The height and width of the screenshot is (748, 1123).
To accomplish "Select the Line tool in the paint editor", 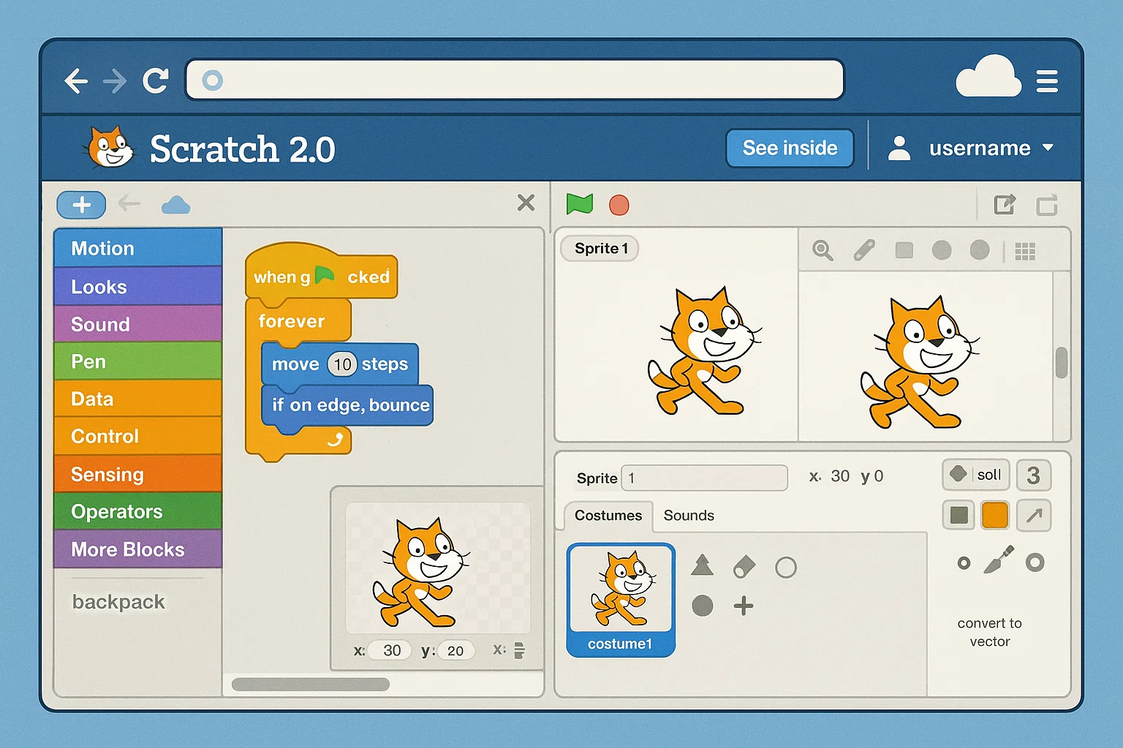I will click(864, 250).
